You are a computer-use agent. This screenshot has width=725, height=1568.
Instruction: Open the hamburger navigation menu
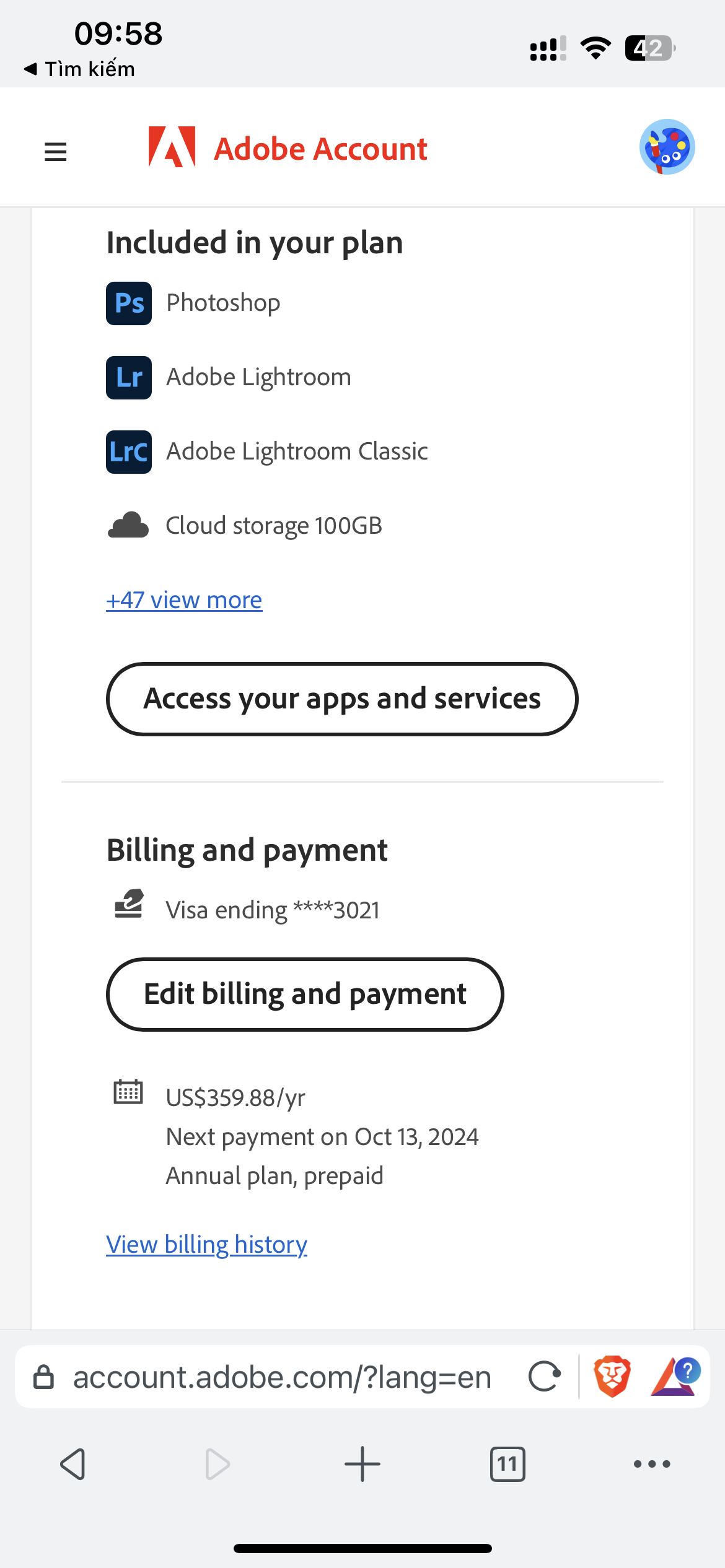point(55,151)
